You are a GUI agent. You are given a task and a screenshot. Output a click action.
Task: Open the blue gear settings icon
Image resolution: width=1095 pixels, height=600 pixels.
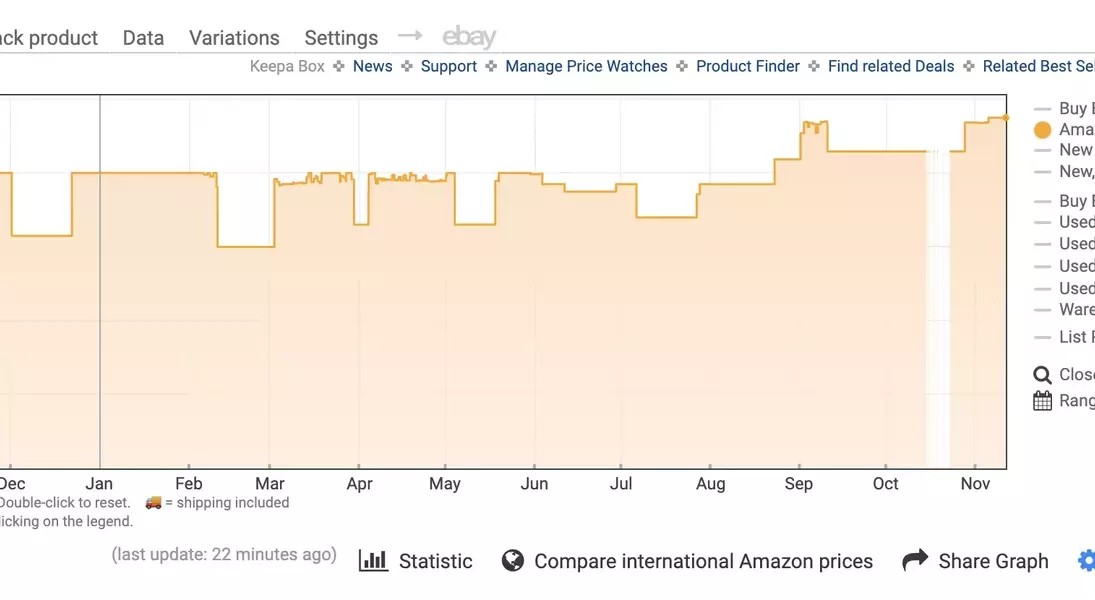[x=1087, y=561]
